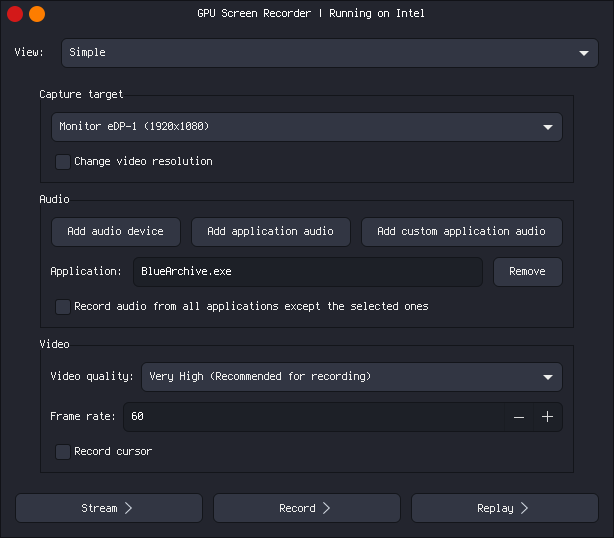This screenshot has width=614, height=538.
Task: Click the Frame rate value field
Action: point(310,417)
